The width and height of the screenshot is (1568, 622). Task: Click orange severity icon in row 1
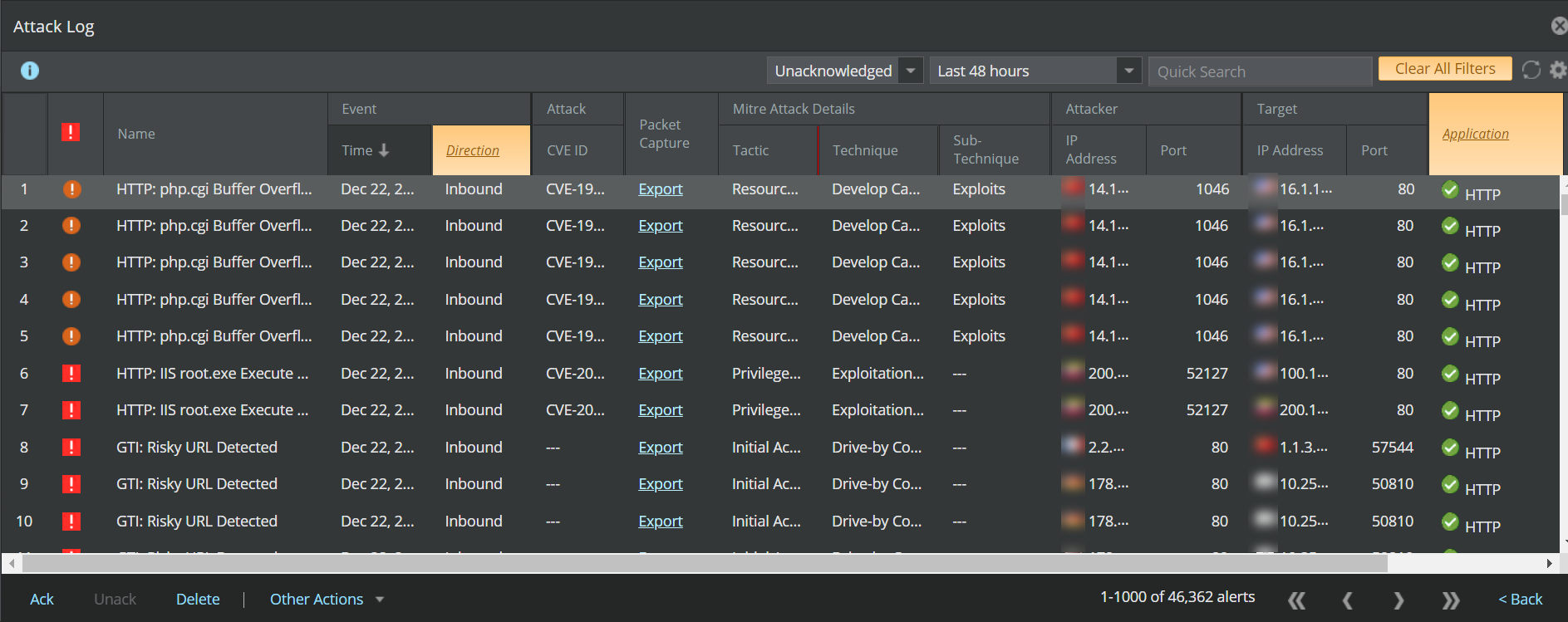tap(72, 189)
